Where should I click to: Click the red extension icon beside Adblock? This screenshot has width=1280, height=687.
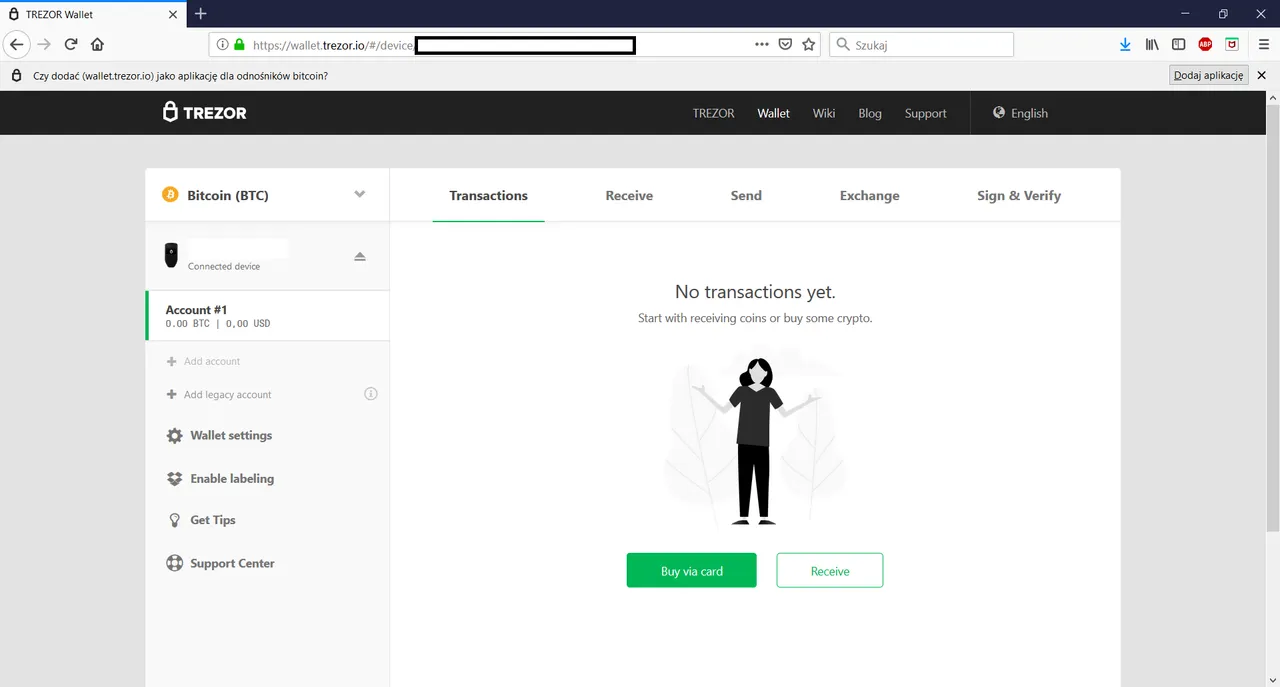click(1232, 44)
